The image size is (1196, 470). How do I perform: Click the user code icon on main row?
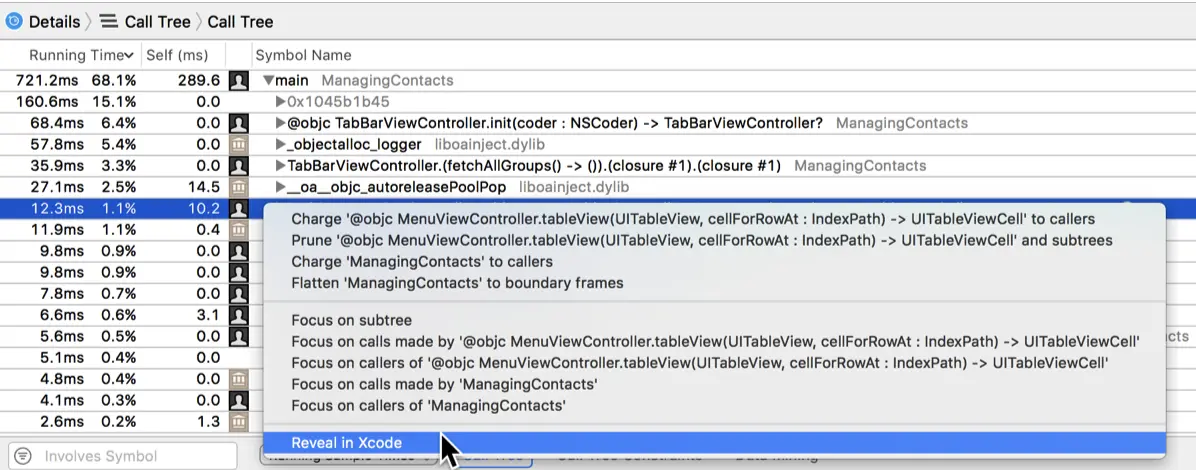[x=239, y=80]
